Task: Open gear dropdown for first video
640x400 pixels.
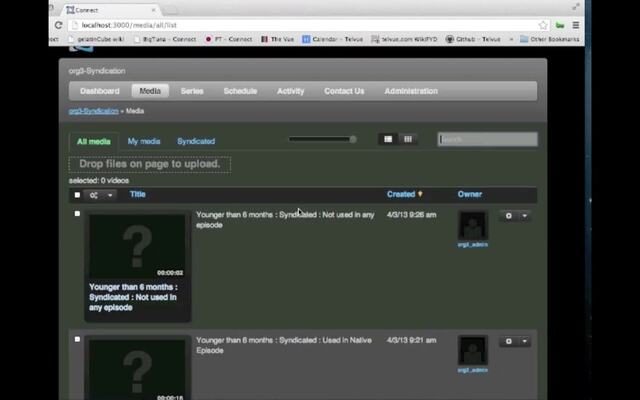Action: click(514, 216)
